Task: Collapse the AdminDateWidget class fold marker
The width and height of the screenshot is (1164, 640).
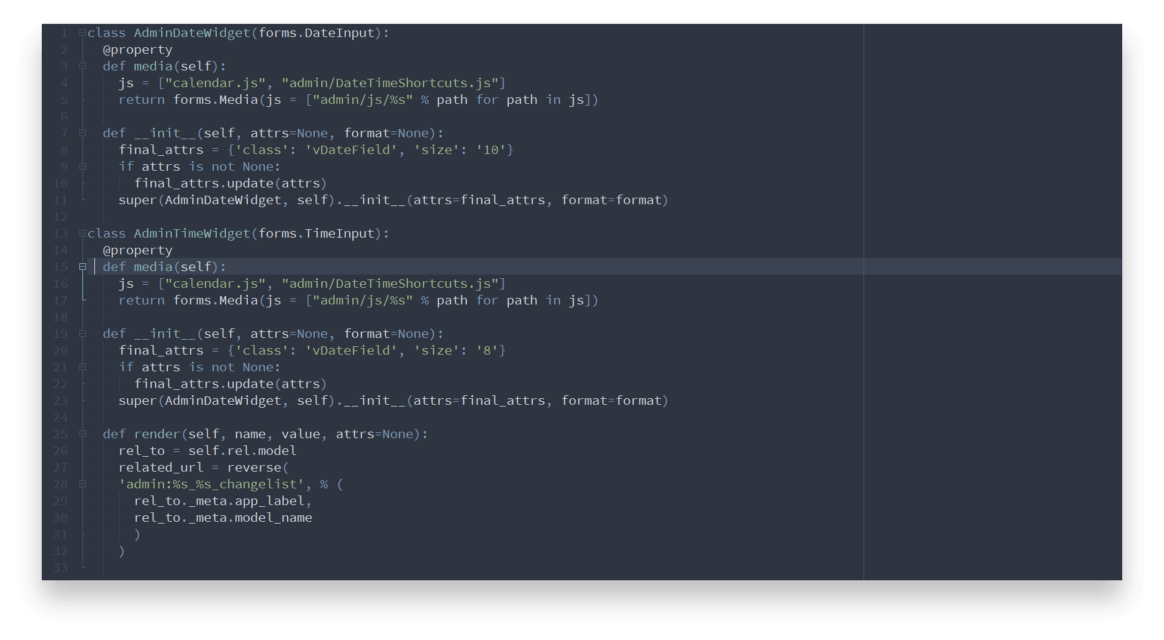Action: (x=80, y=32)
